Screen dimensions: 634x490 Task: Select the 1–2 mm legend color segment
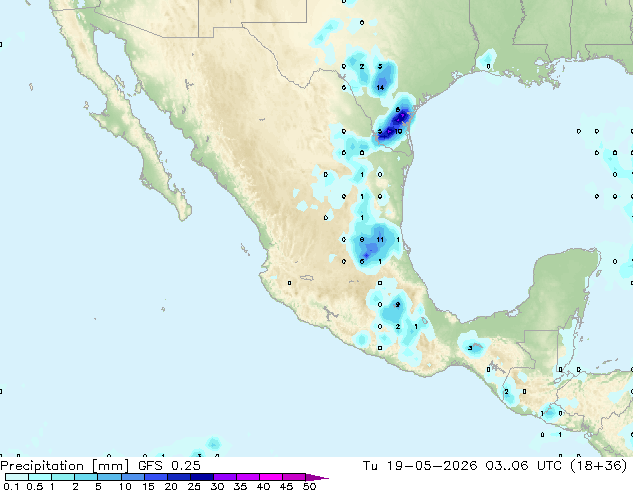[63, 477]
